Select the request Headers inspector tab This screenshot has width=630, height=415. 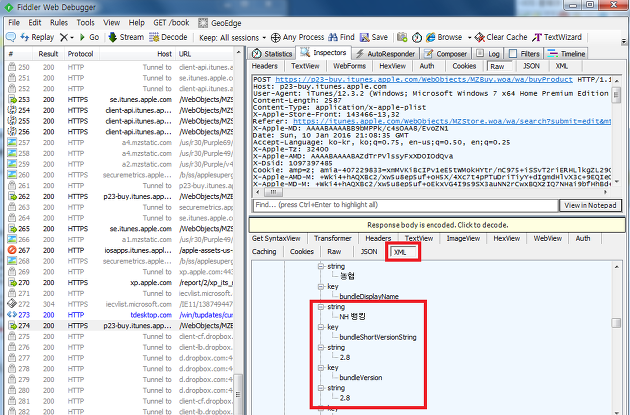click(x=264, y=66)
